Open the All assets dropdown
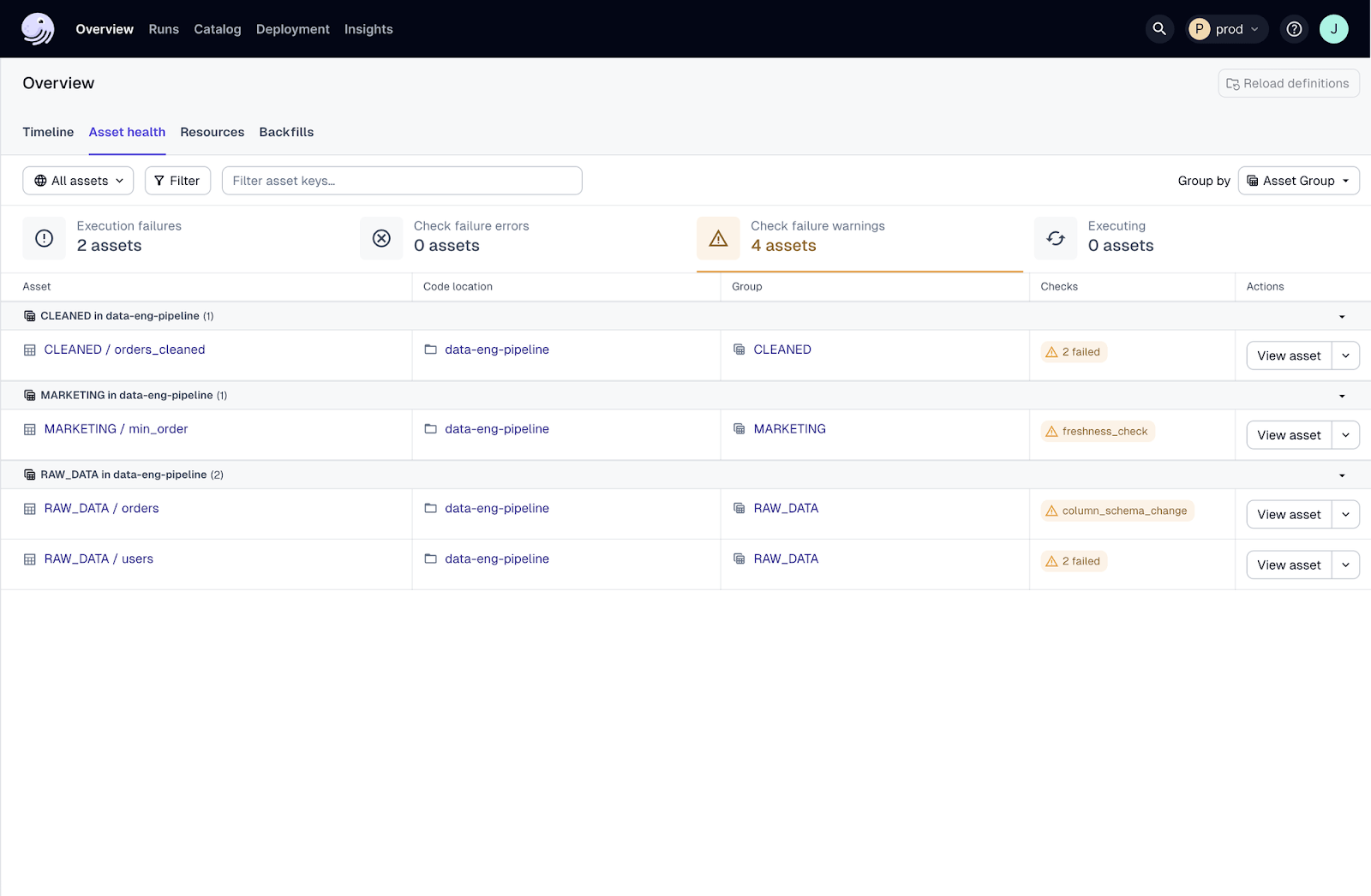The width and height of the screenshot is (1371, 896). tap(78, 181)
